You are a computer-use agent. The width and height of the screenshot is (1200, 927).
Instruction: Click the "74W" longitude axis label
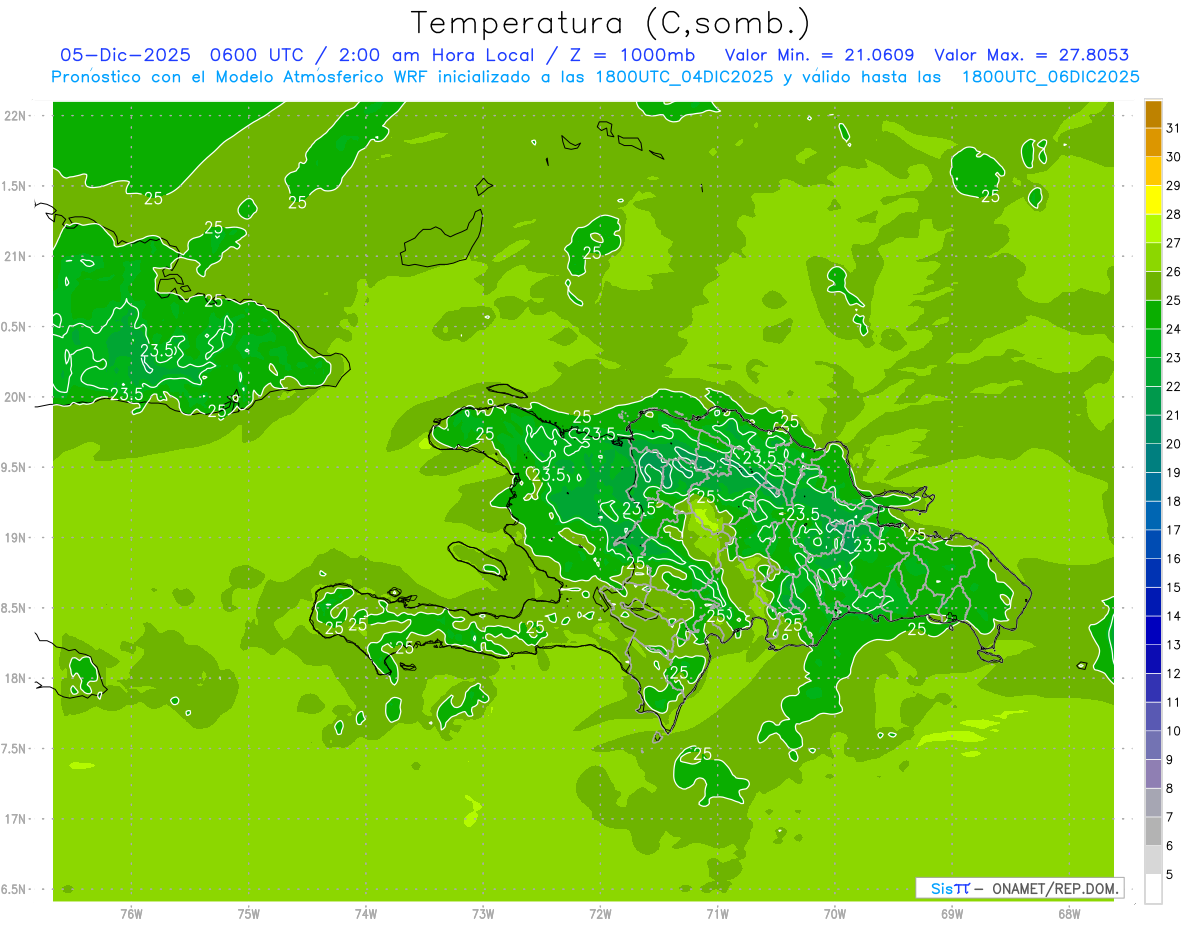coord(366,913)
